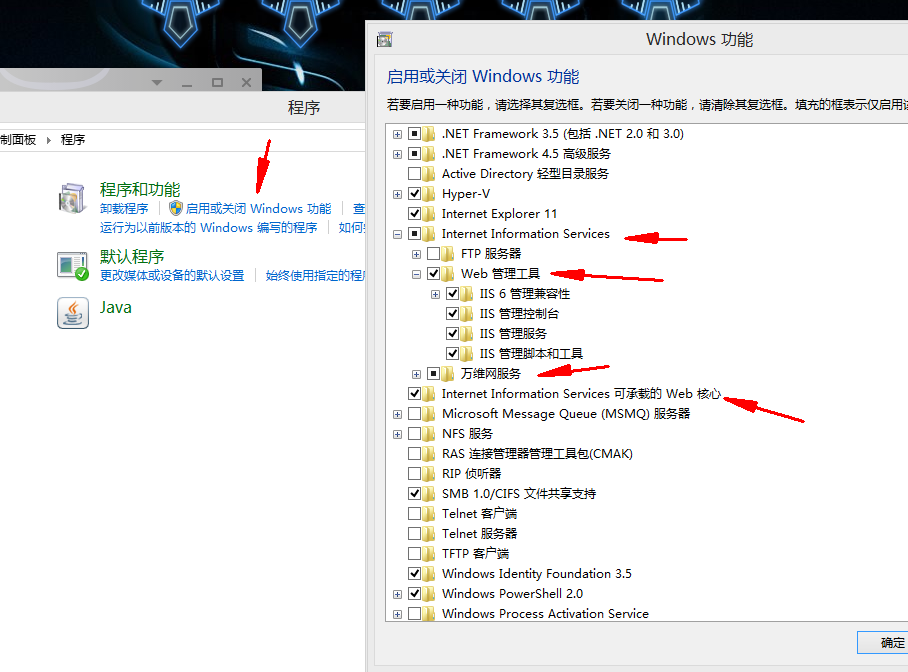Collapse the Web 管理工具 node

tap(416, 274)
